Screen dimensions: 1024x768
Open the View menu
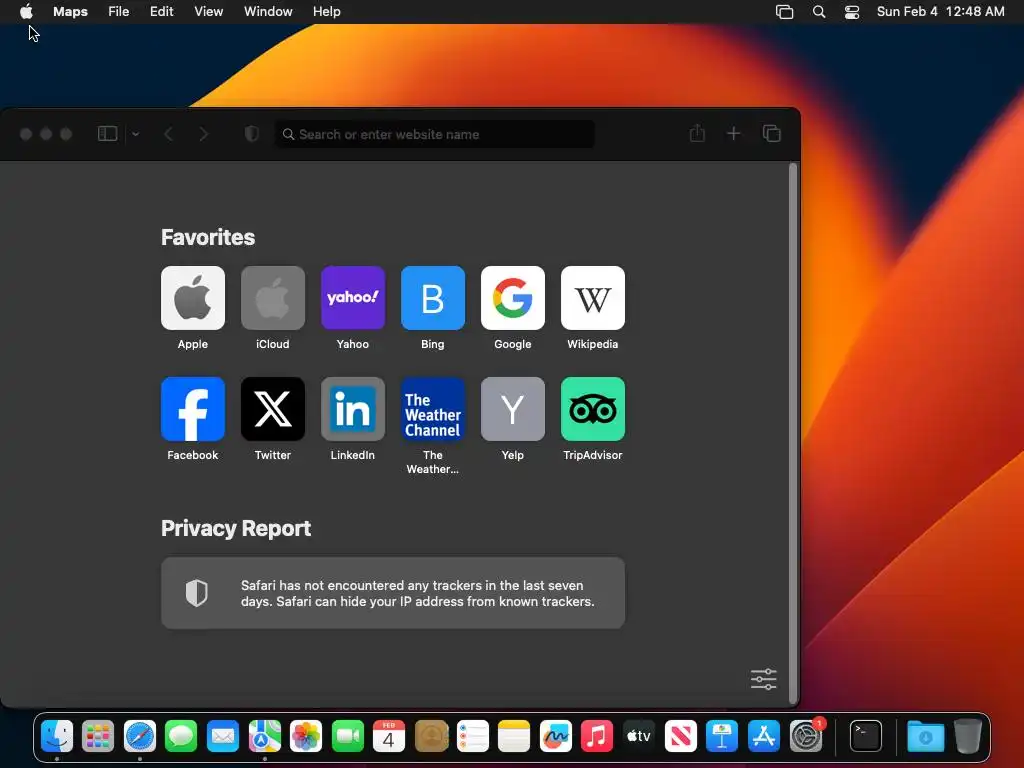pos(208,11)
